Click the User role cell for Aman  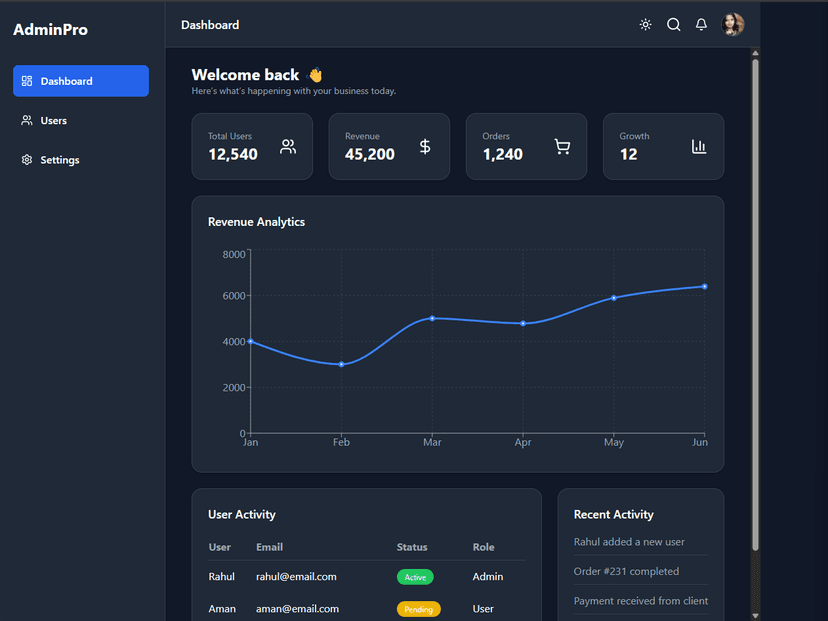483,609
